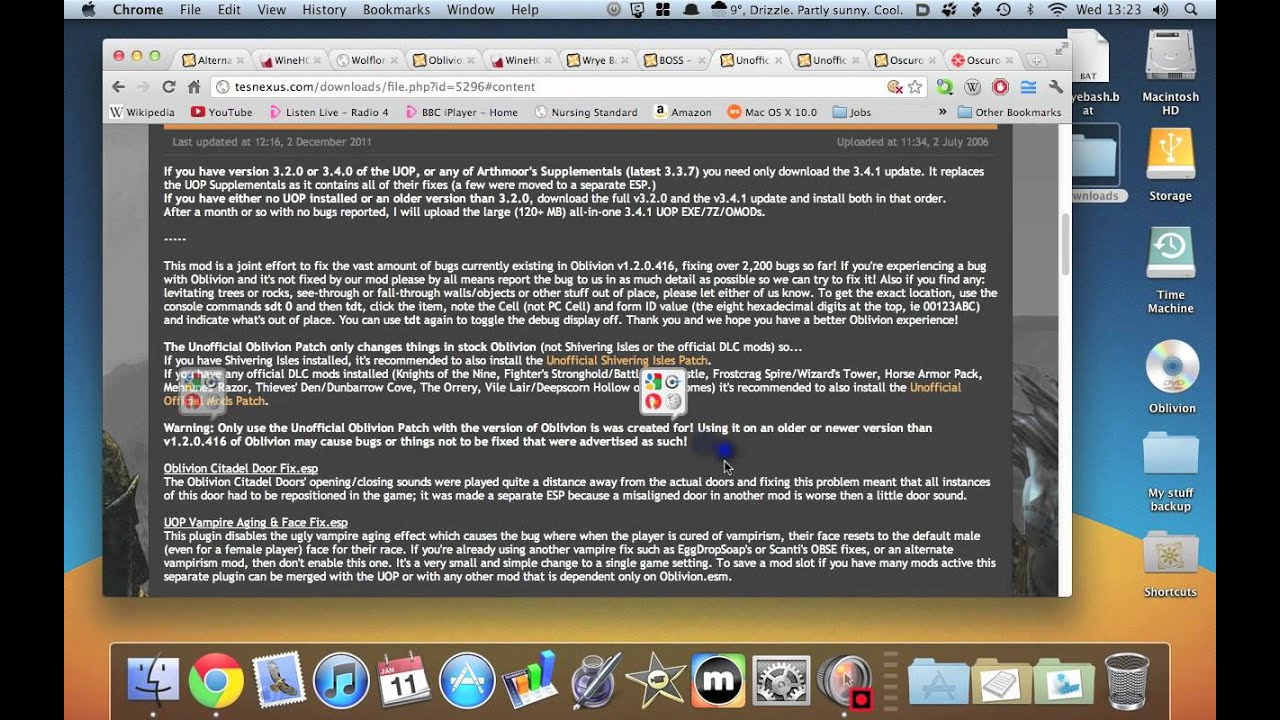Open the App Store from the Dock
Image resolution: width=1280 pixels, height=720 pixels.
pyautogui.click(x=467, y=681)
